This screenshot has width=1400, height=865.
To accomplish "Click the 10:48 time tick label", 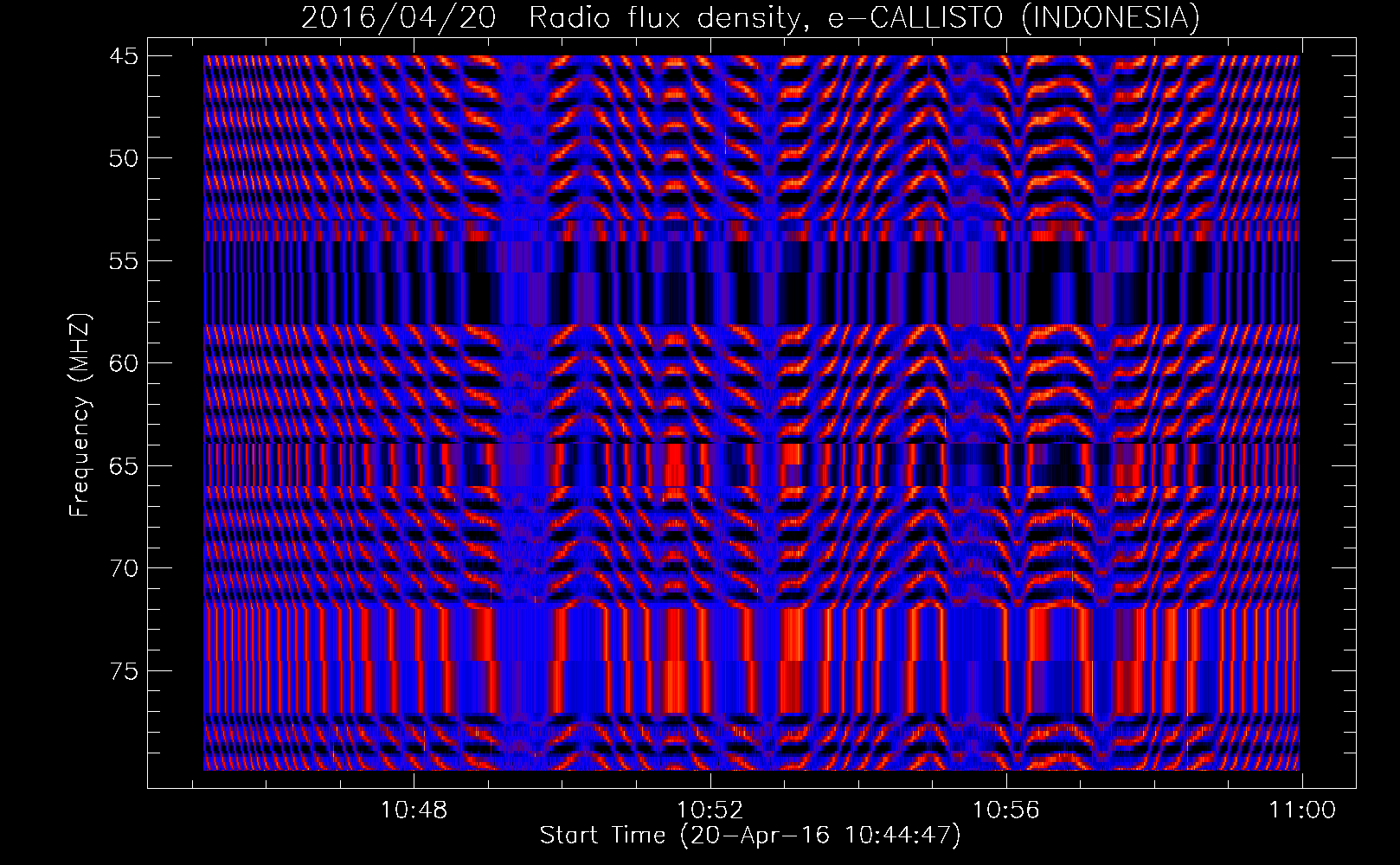I will pos(414,811).
